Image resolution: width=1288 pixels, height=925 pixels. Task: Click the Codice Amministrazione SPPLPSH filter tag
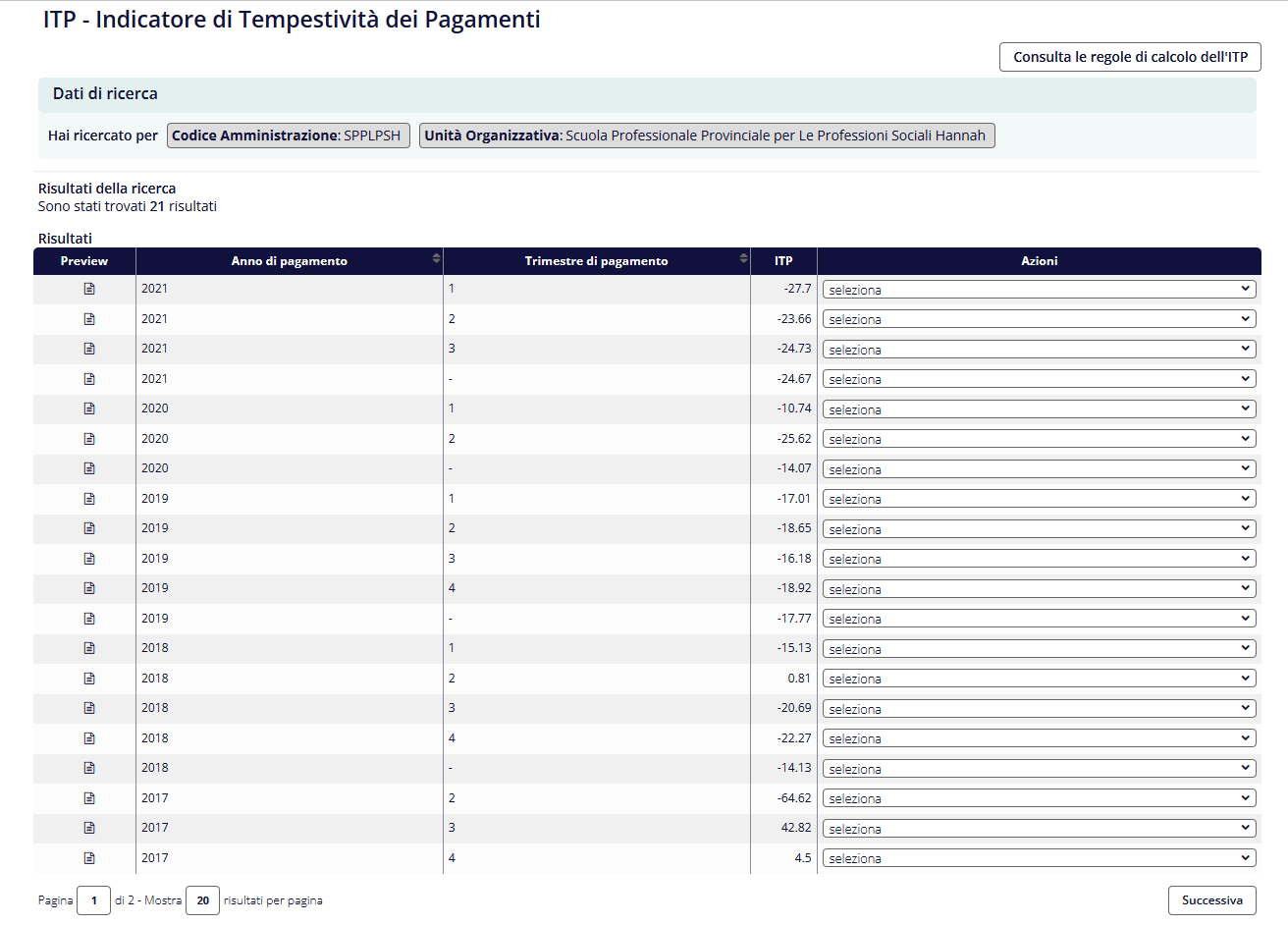coord(288,136)
